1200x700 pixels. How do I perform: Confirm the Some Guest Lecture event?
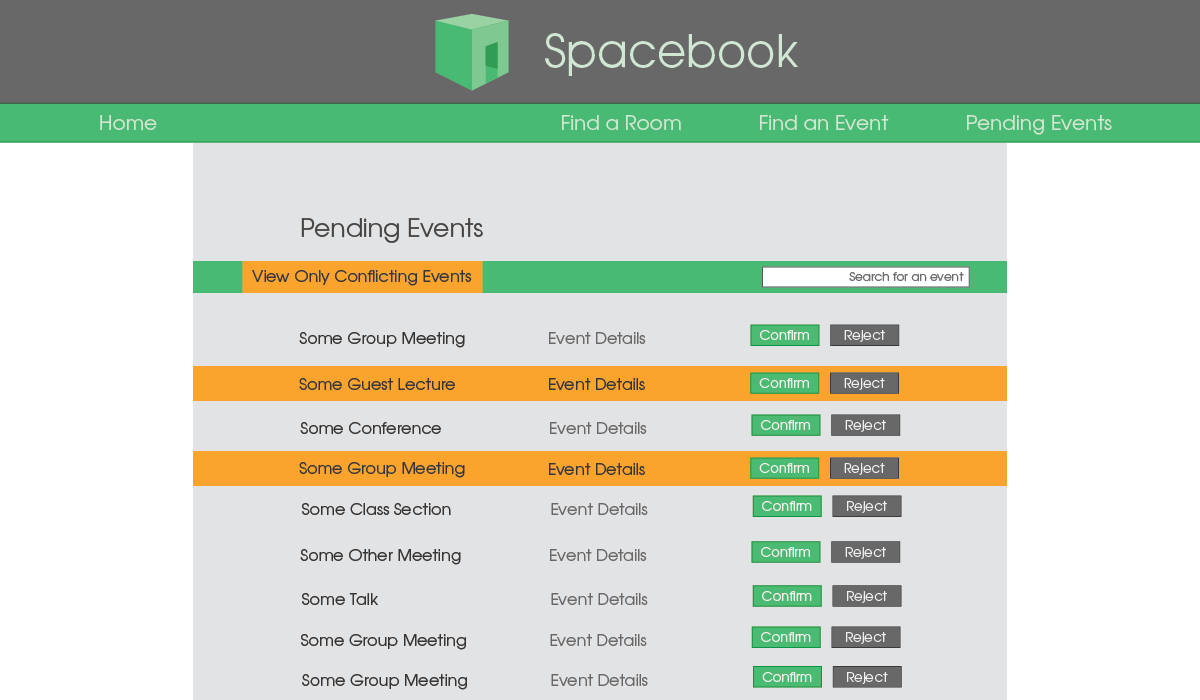[784, 383]
